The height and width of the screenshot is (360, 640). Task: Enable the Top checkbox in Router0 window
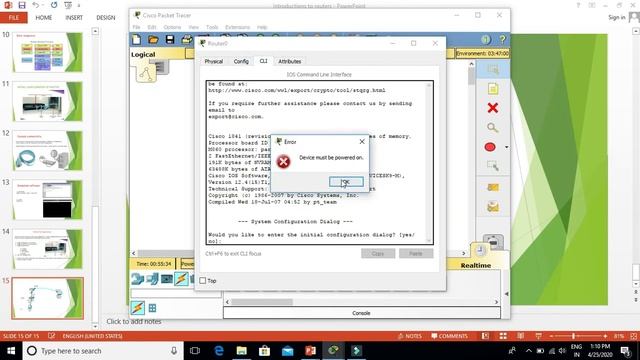point(203,280)
